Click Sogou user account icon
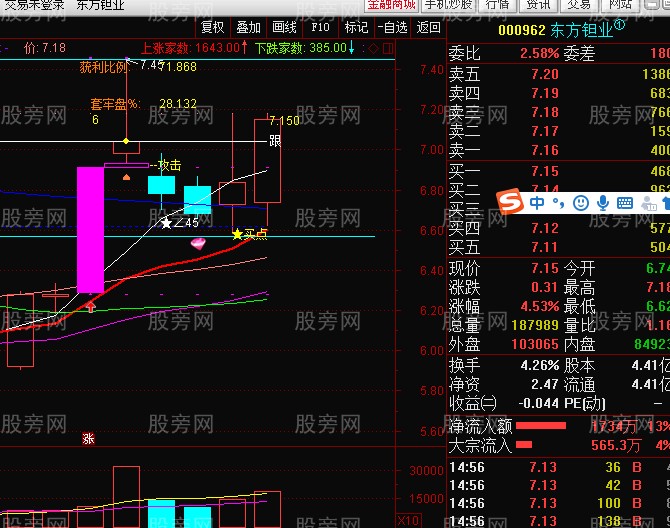This screenshot has height=528, width=670. [649, 203]
